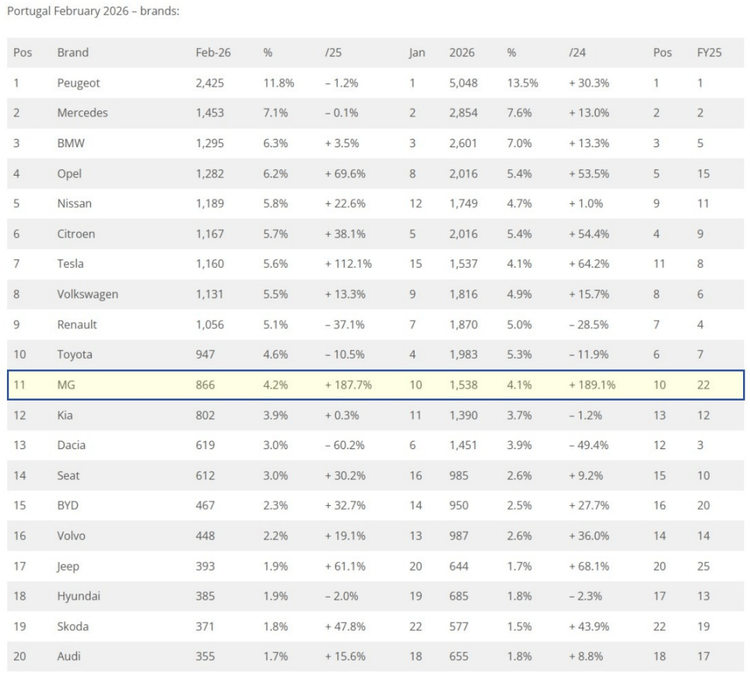
Task: Click the Jan column header
Action: click(x=417, y=52)
